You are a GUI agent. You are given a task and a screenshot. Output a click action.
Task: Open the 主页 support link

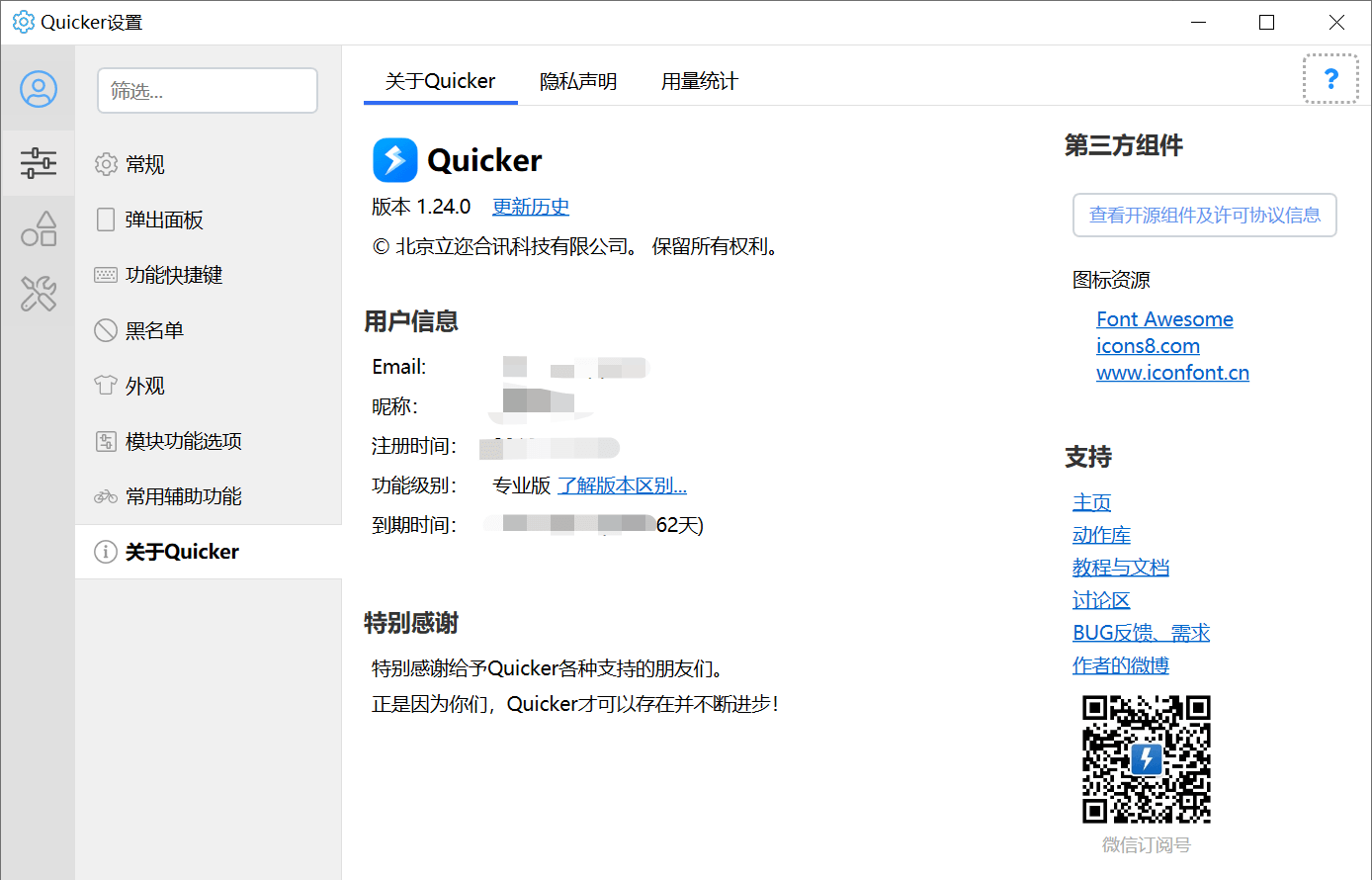click(1091, 502)
